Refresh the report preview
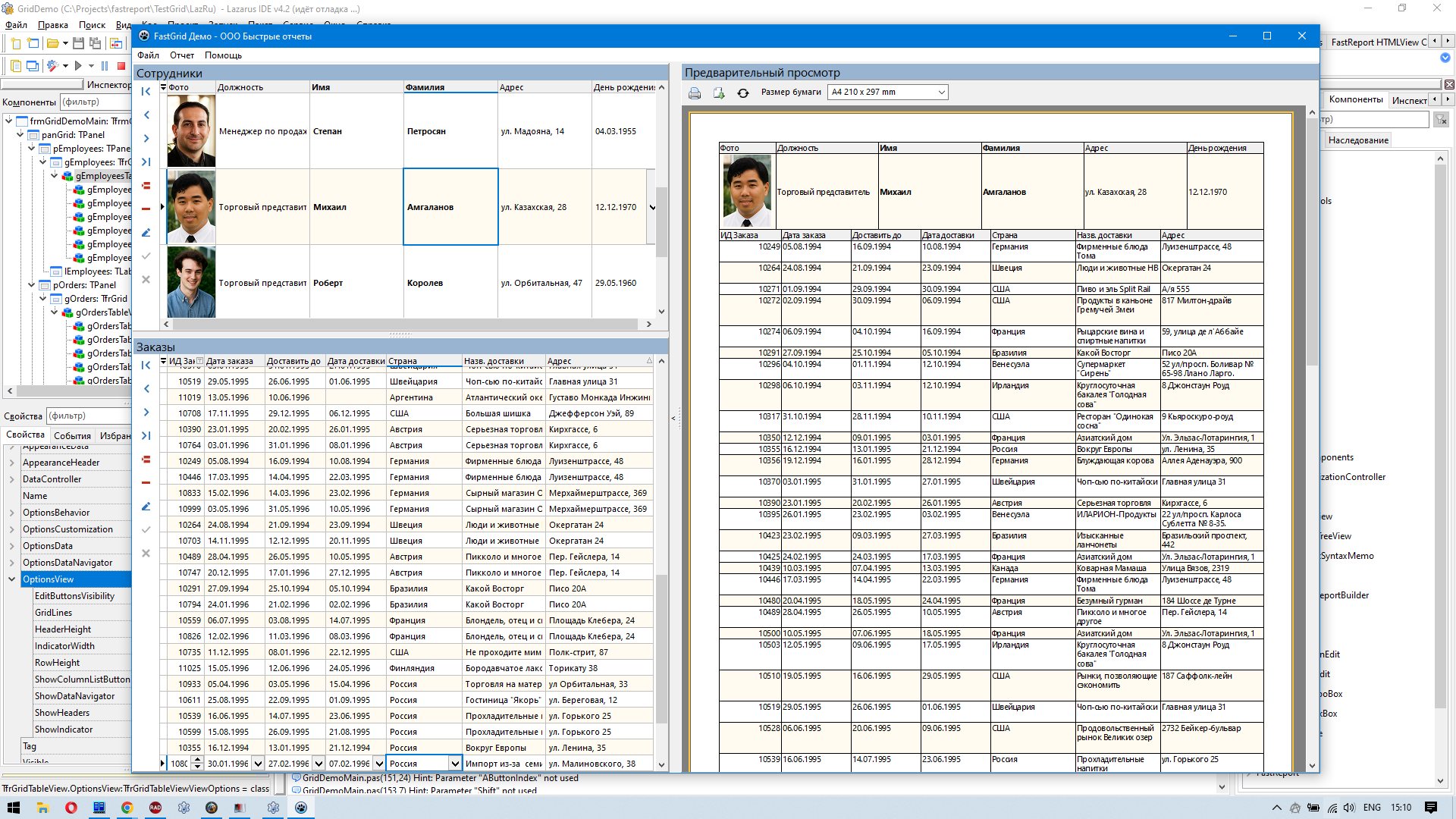The width and height of the screenshot is (1456, 819). (743, 93)
